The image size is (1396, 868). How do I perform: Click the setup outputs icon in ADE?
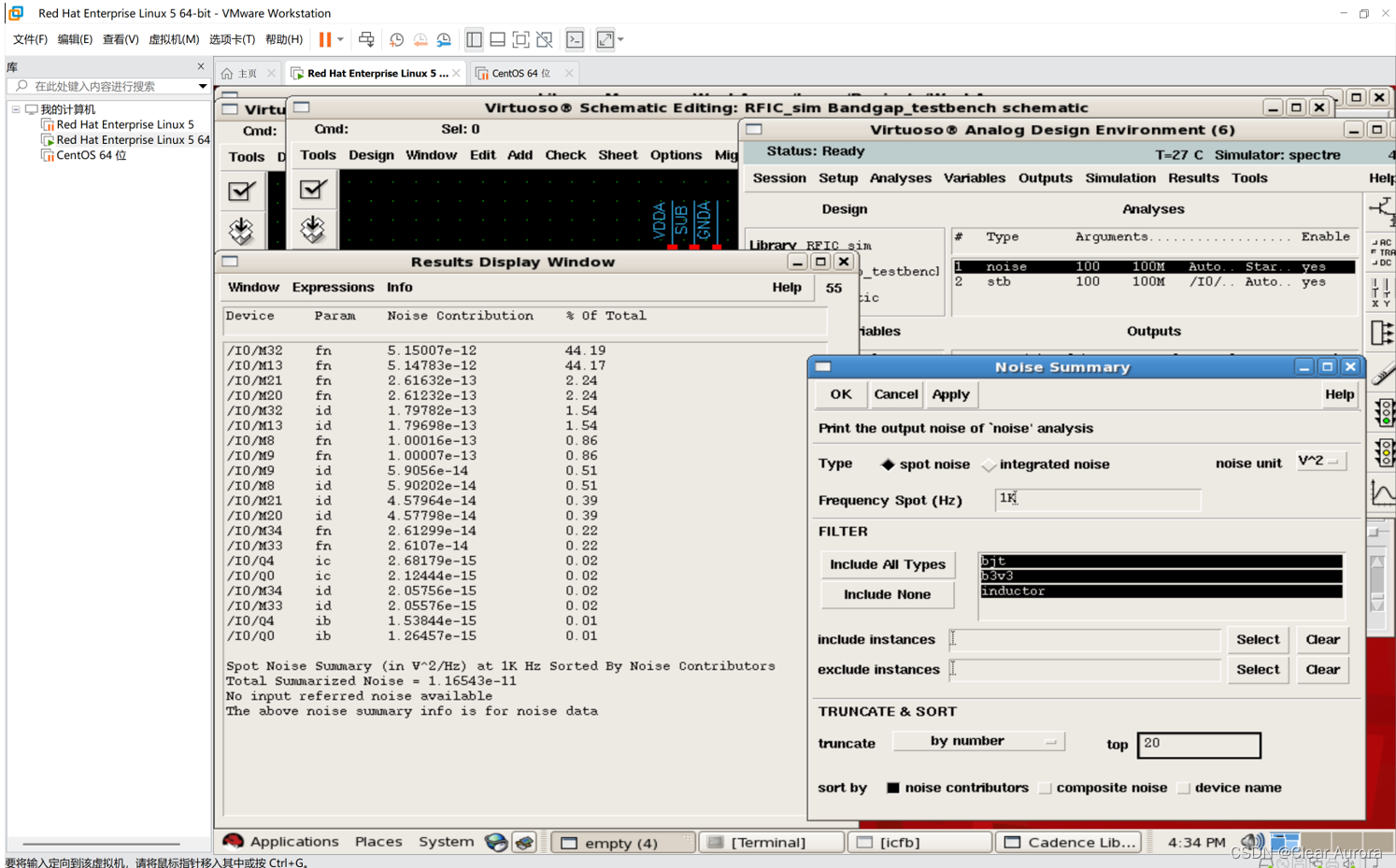click(1381, 333)
